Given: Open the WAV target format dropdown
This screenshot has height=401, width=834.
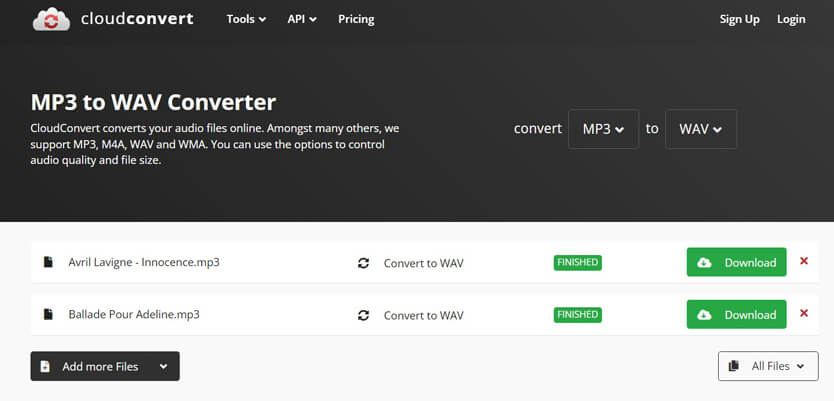Looking at the screenshot, I should click(x=700, y=129).
